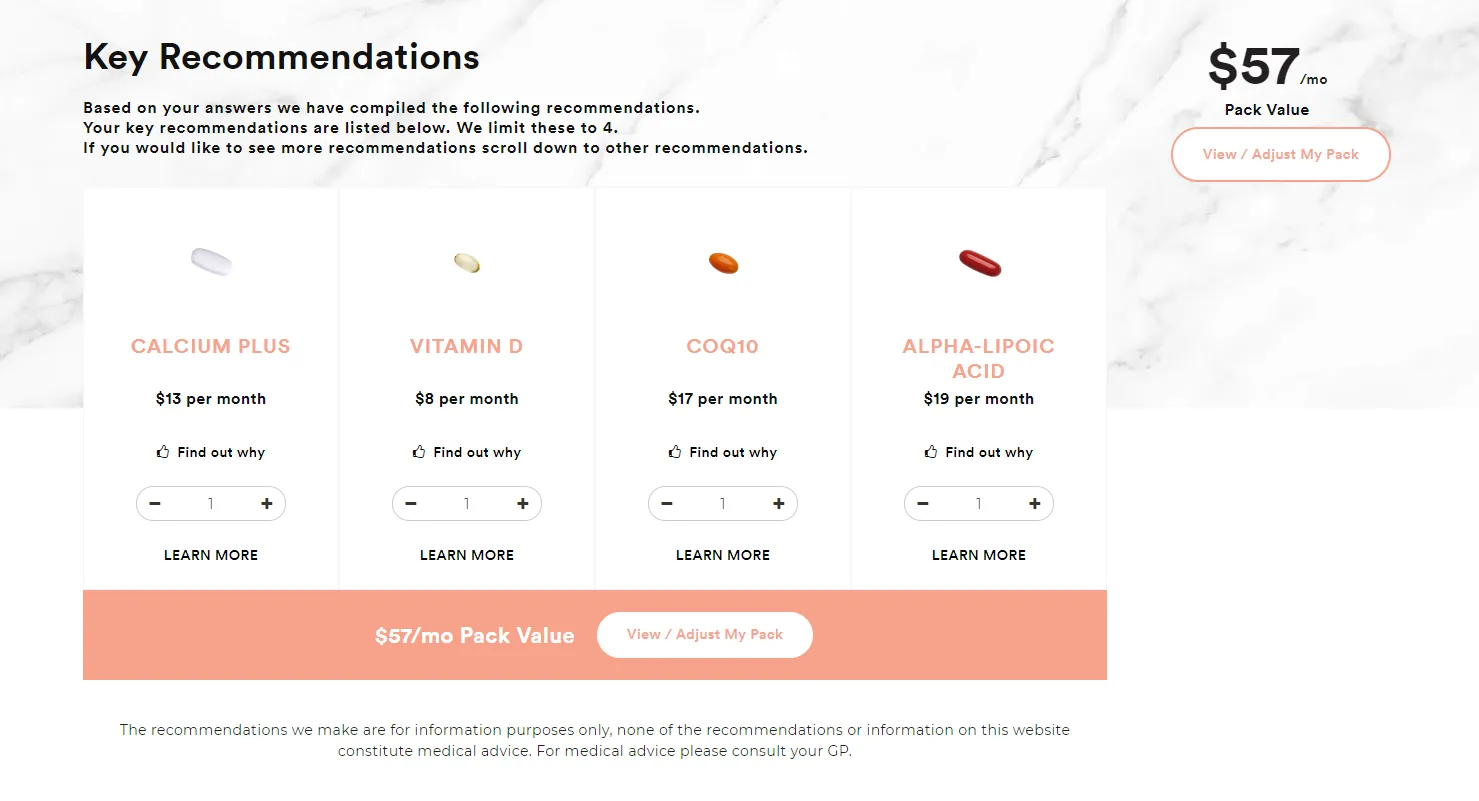Viewport: 1479px width, 801px height.
Task: Increase Alpha-Lipoic Acid quantity with plus icon
Action: (1035, 504)
